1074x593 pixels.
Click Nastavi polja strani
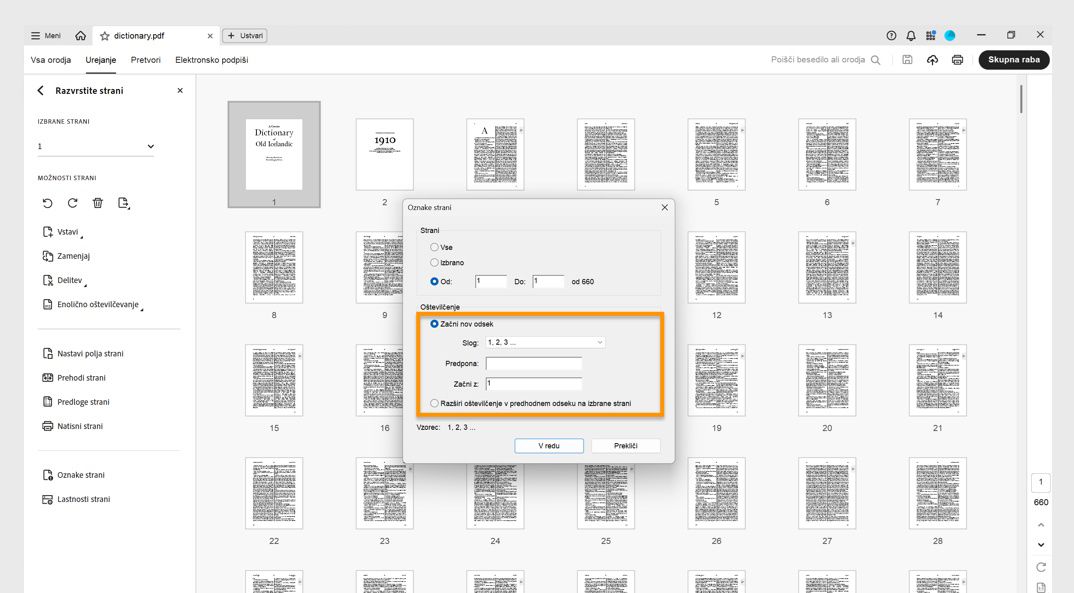click(x=83, y=354)
